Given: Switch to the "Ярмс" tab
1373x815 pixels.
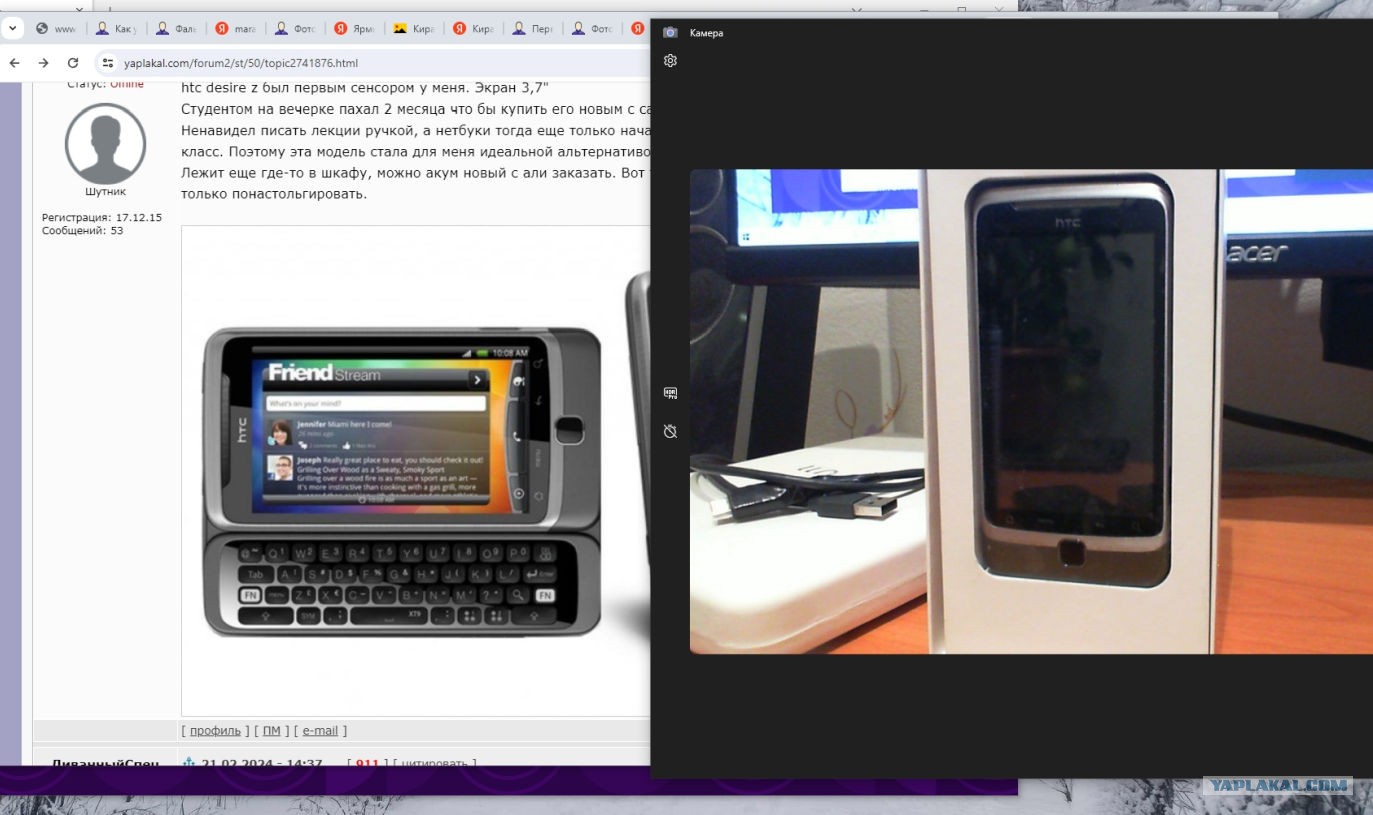Looking at the screenshot, I should 356,29.
